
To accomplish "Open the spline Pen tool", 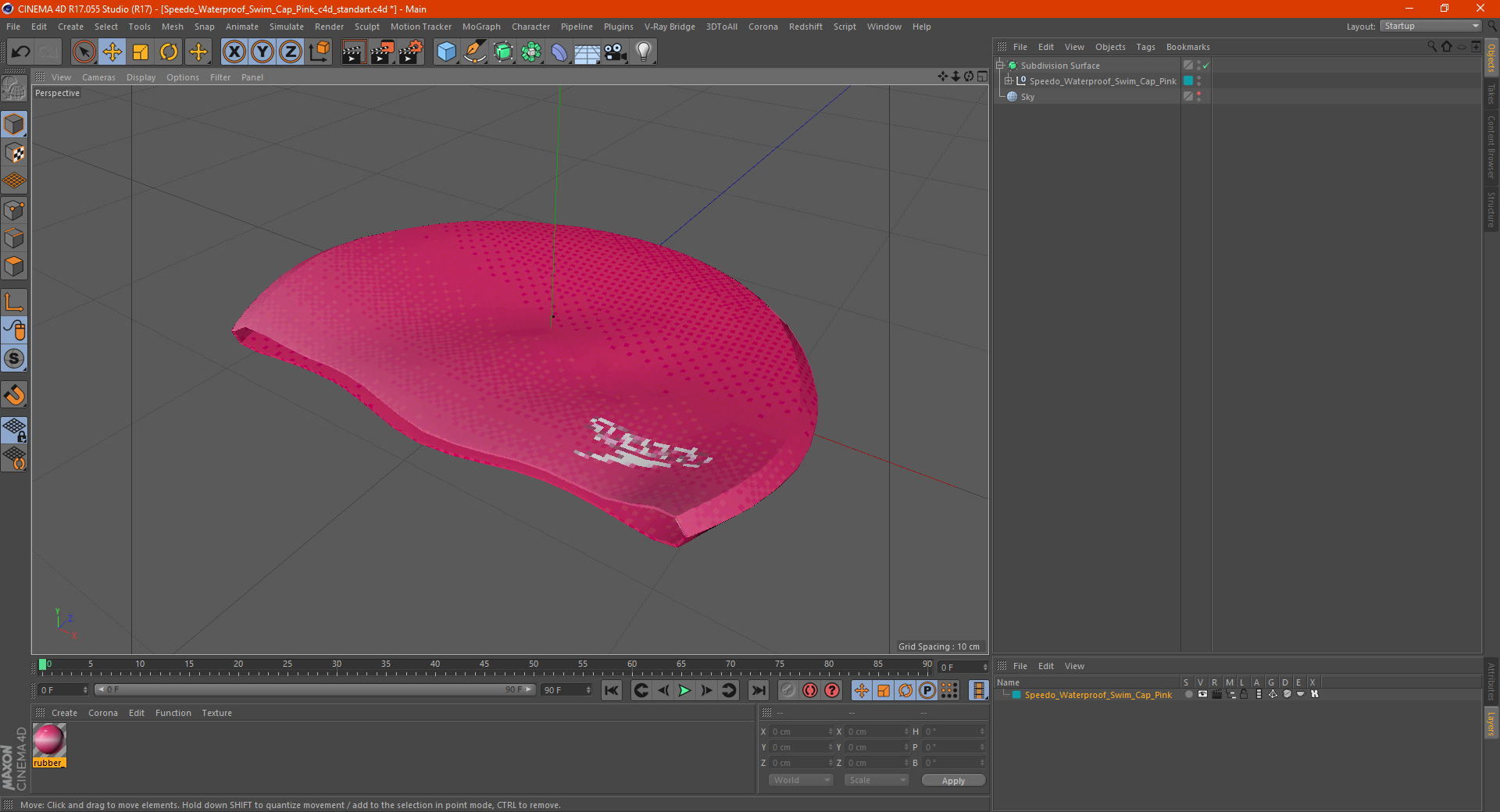I will pos(475,52).
